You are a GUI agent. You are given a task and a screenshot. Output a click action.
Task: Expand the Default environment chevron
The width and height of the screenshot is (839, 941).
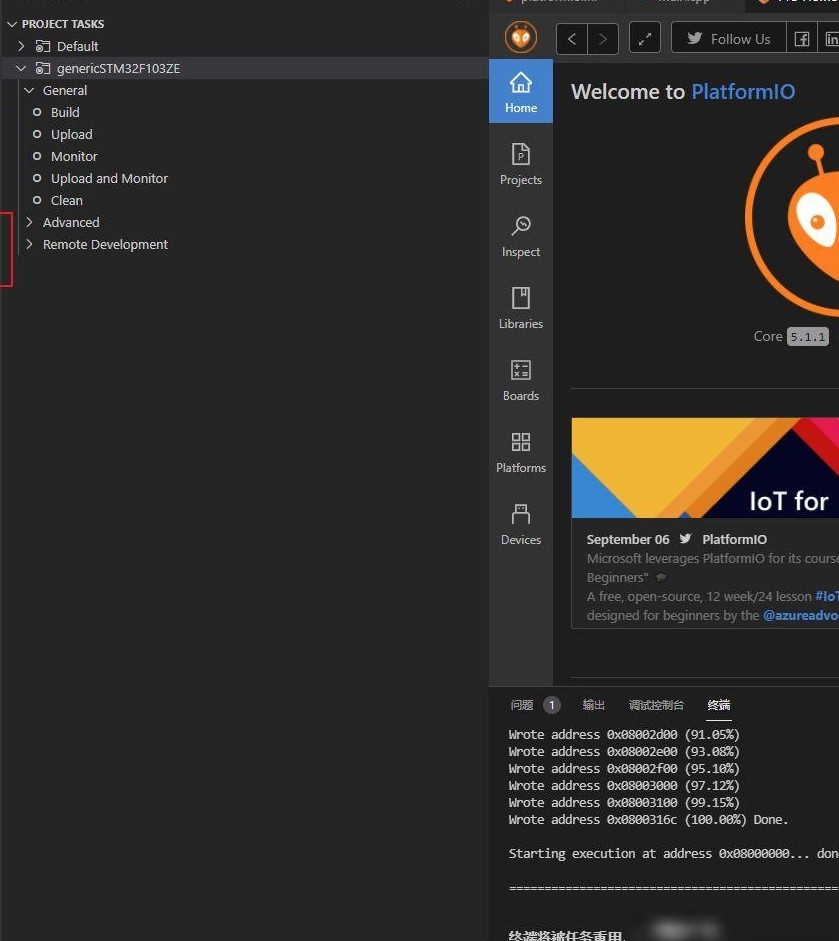coord(22,46)
